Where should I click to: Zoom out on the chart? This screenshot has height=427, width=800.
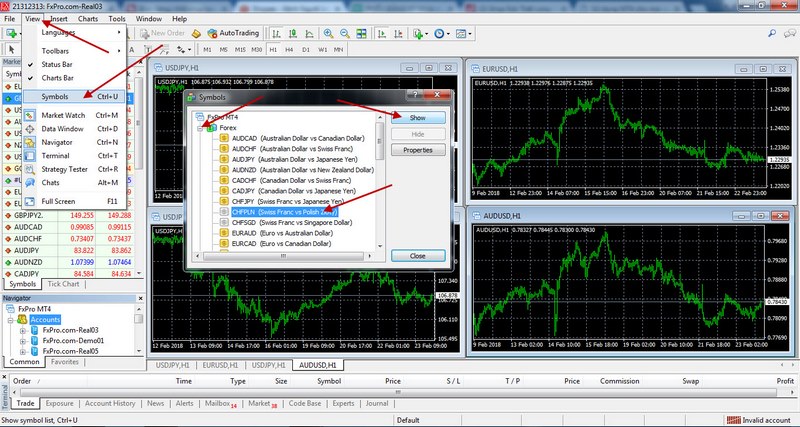point(345,33)
